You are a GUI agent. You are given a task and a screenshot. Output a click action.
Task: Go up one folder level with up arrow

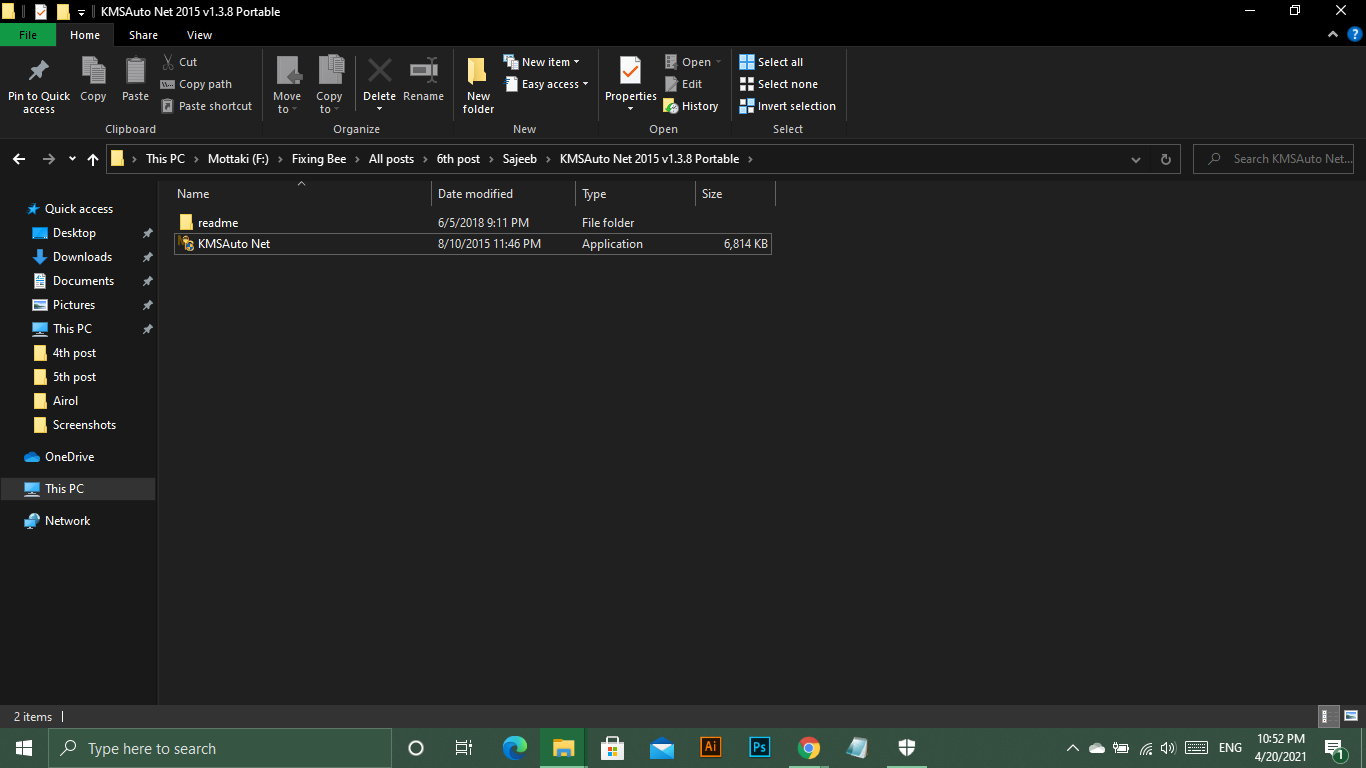pos(93,159)
